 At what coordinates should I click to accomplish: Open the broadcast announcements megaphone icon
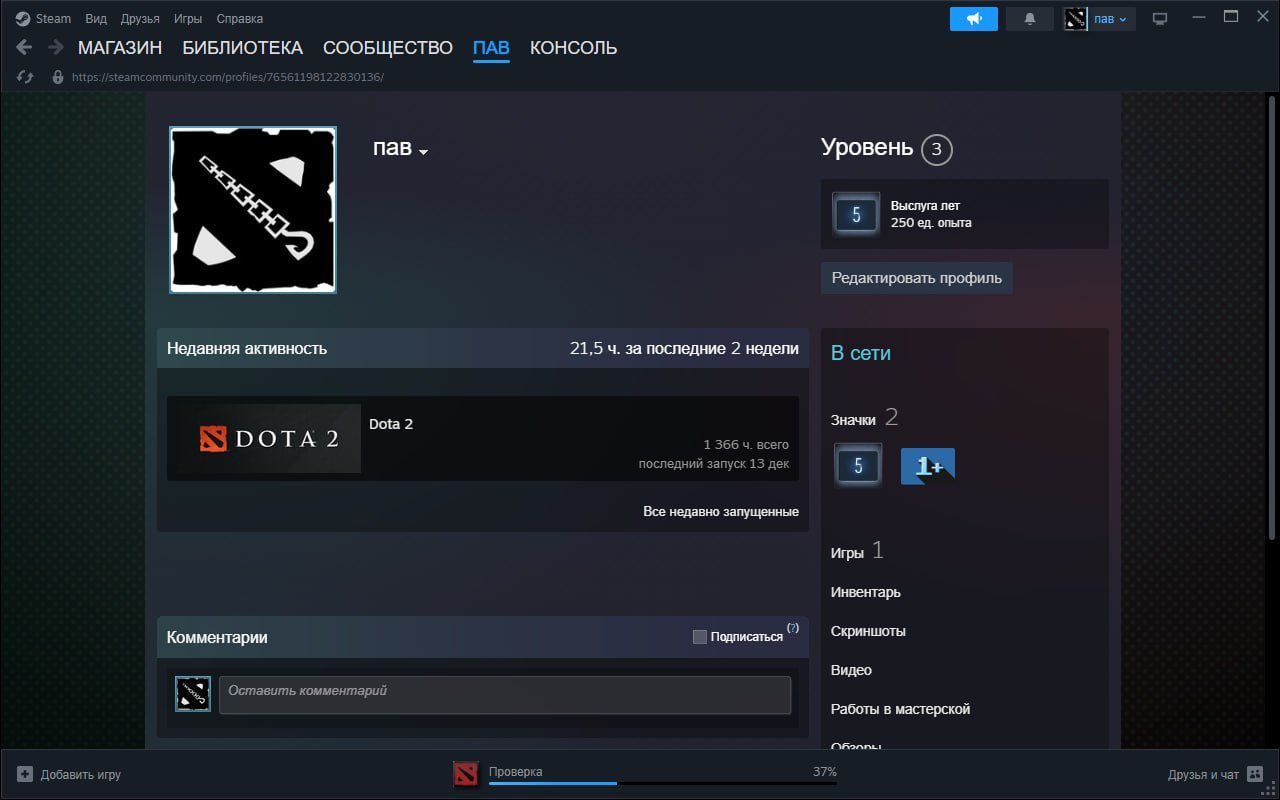click(x=973, y=18)
